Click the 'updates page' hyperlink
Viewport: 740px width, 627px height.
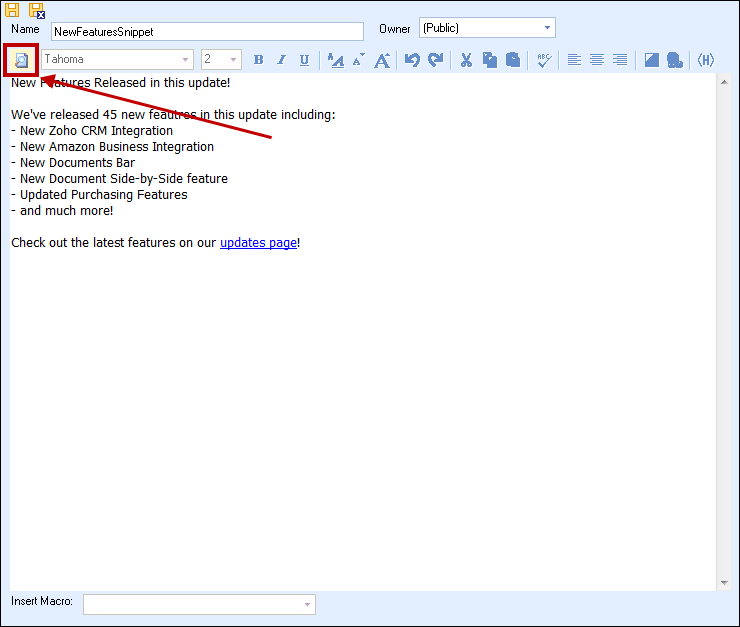(258, 243)
